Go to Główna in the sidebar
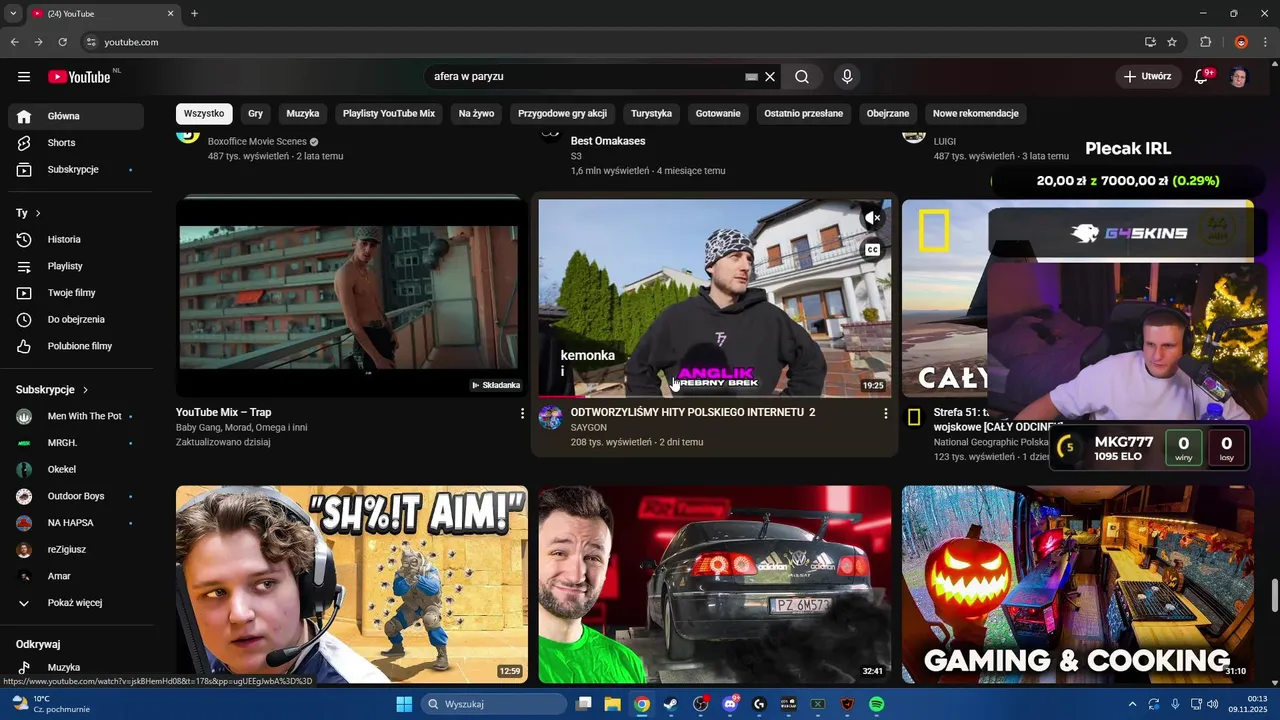This screenshot has width=1280, height=720. (76, 116)
